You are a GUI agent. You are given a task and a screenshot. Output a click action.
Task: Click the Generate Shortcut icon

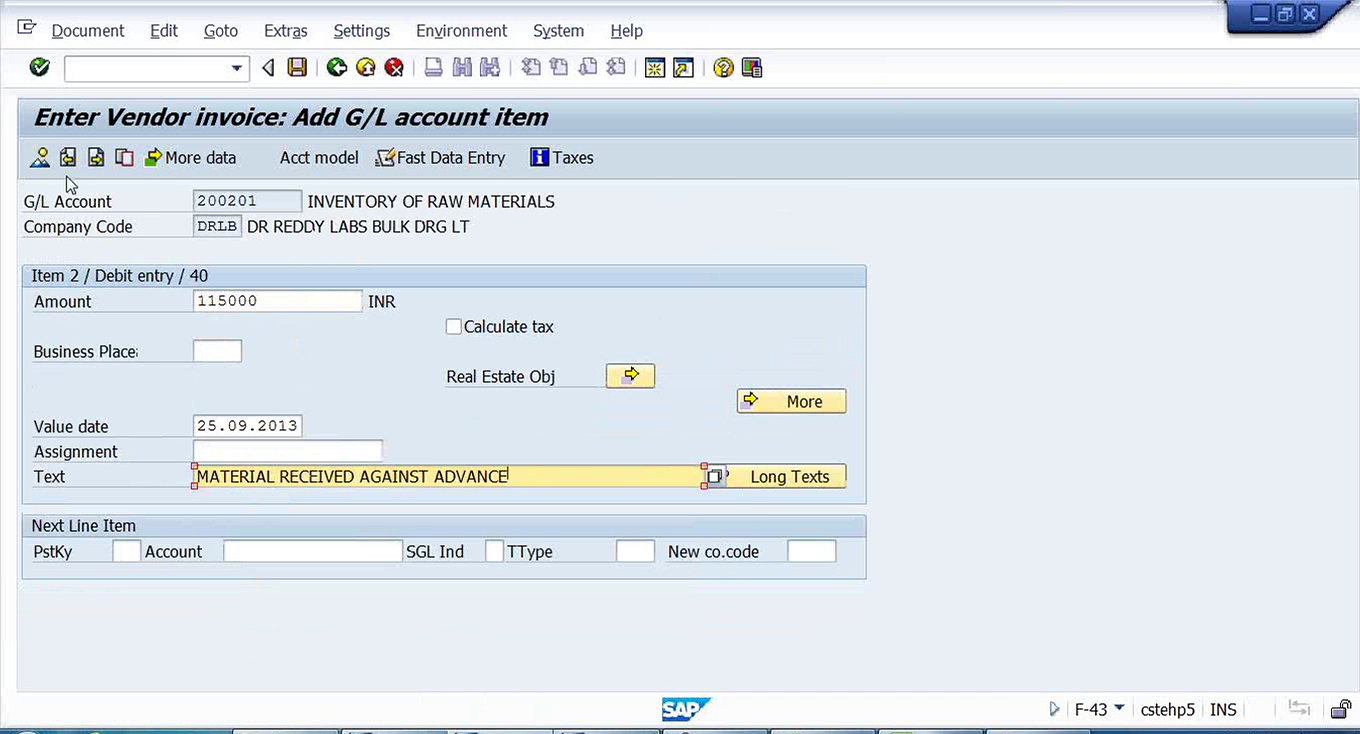point(683,67)
